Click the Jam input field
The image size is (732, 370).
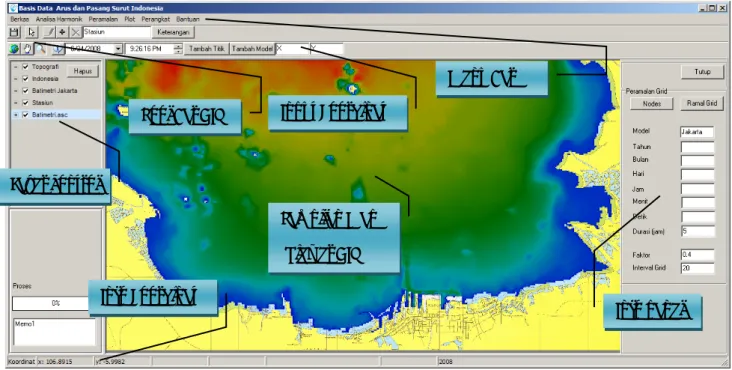coord(697,189)
